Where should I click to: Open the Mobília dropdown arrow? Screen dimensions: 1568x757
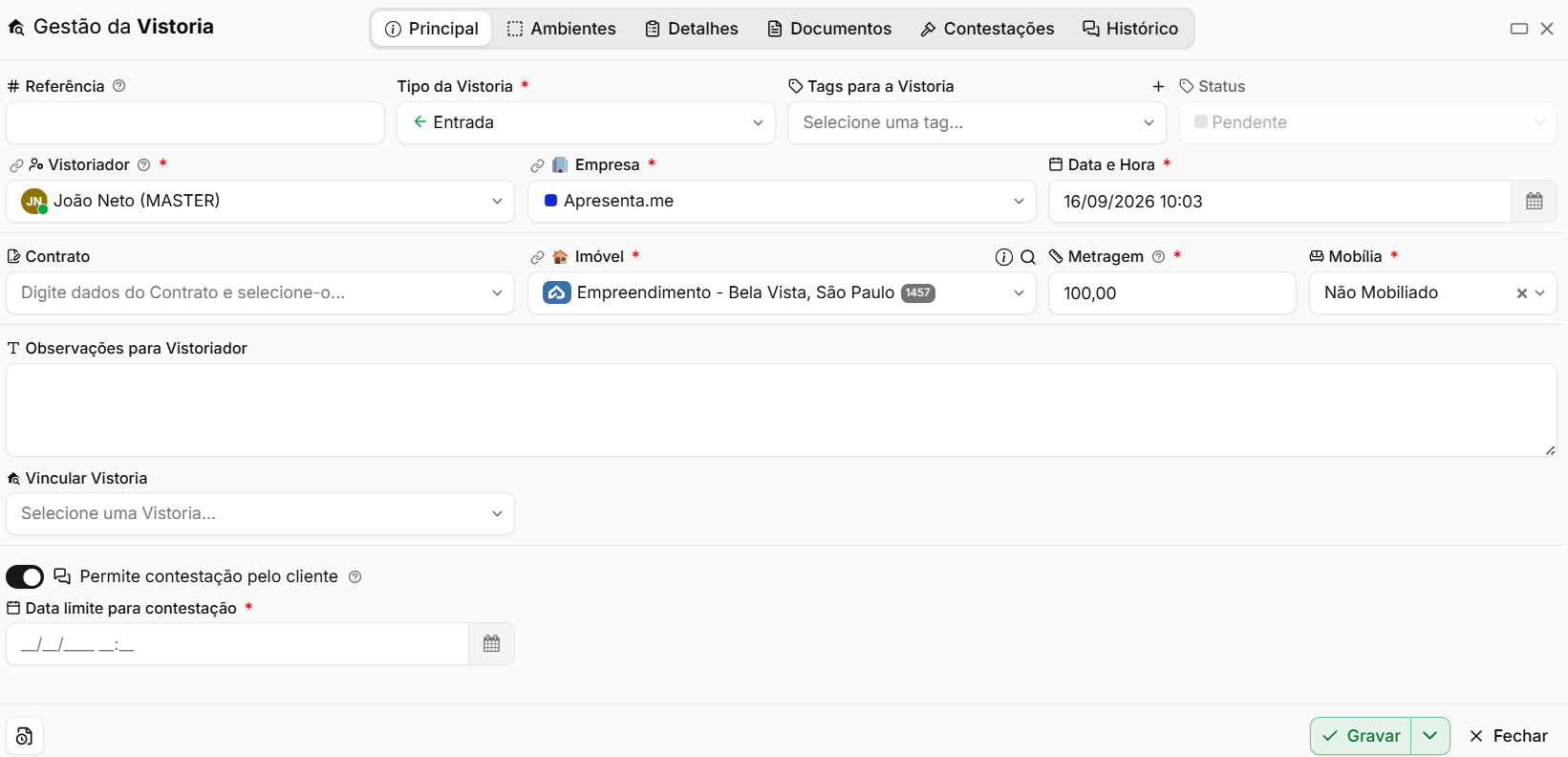pos(1540,293)
